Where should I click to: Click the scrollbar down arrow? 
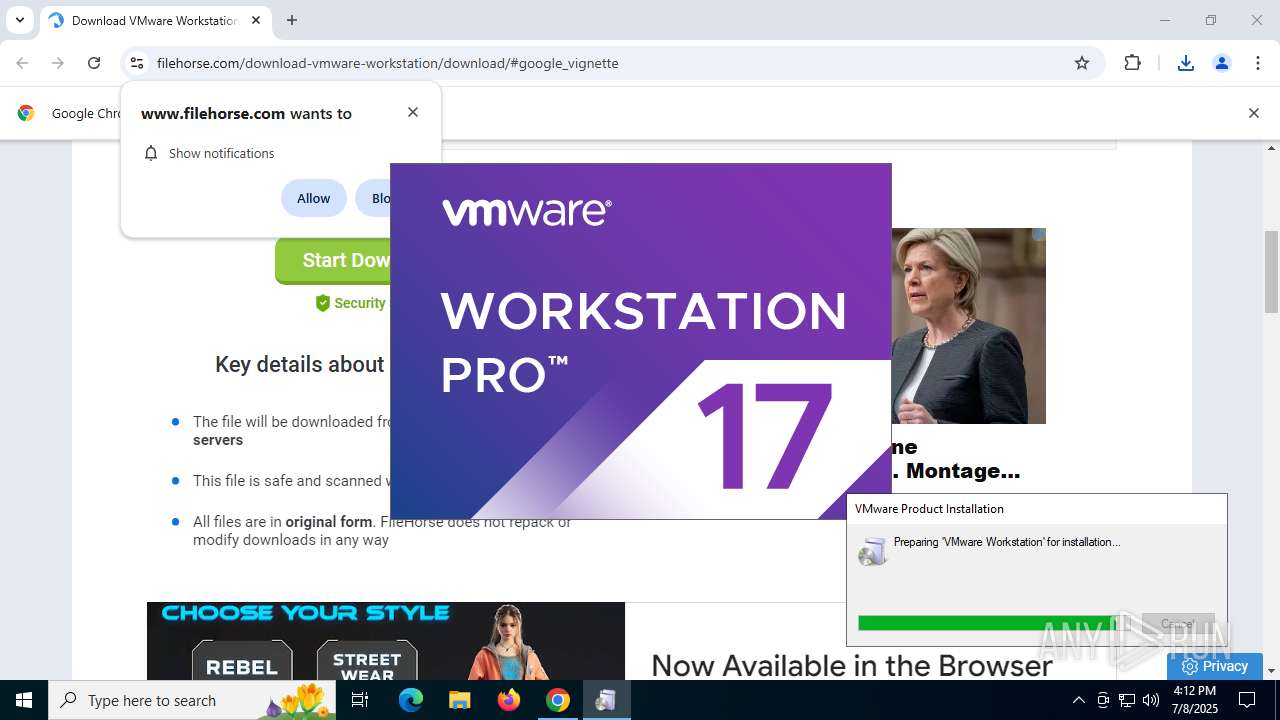click(x=1272, y=671)
